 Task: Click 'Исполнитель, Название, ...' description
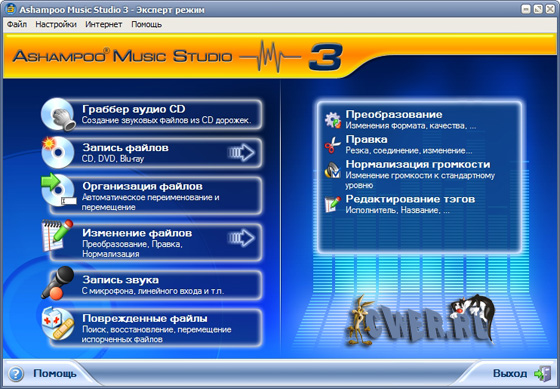click(398, 210)
